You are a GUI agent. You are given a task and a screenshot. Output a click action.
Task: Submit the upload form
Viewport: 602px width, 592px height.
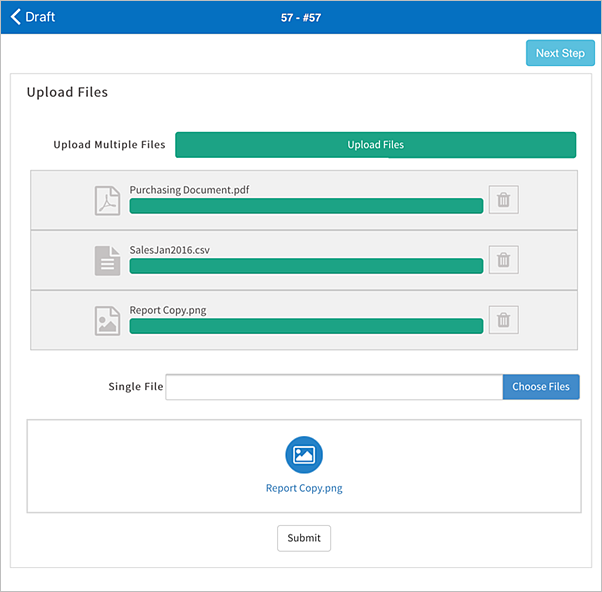pos(304,538)
